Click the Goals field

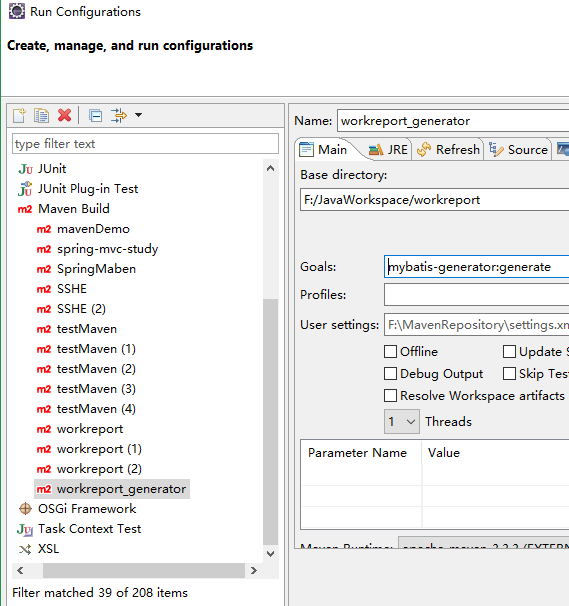point(476,267)
